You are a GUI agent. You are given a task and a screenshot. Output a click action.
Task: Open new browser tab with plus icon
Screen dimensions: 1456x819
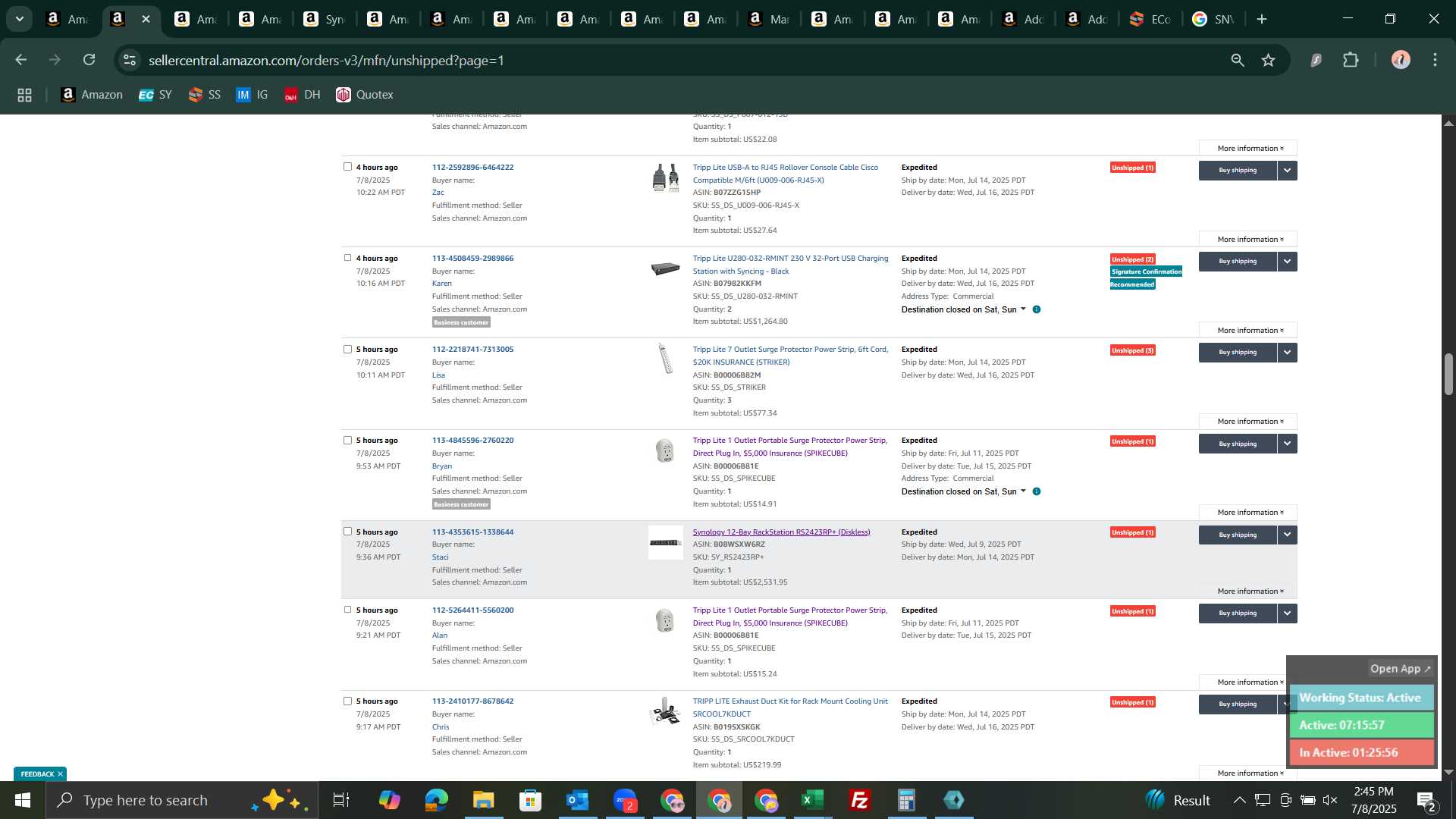1262,19
